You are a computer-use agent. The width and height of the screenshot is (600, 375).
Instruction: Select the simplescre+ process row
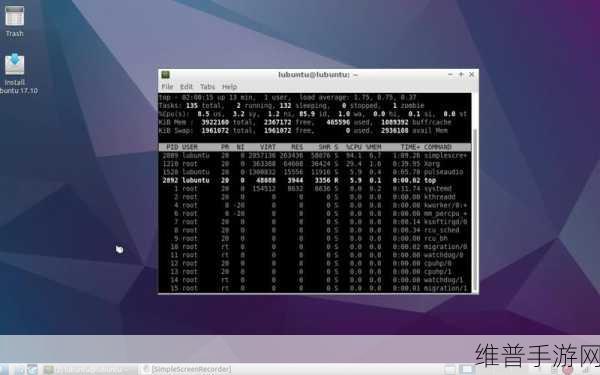click(x=315, y=155)
